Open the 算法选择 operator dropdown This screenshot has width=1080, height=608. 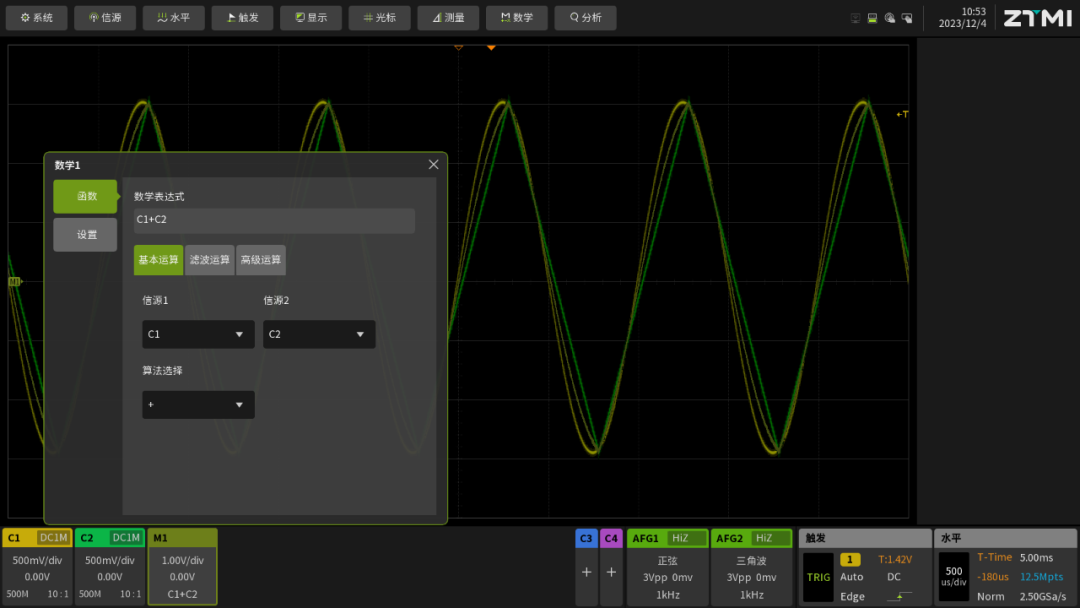[x=198, y=404]
